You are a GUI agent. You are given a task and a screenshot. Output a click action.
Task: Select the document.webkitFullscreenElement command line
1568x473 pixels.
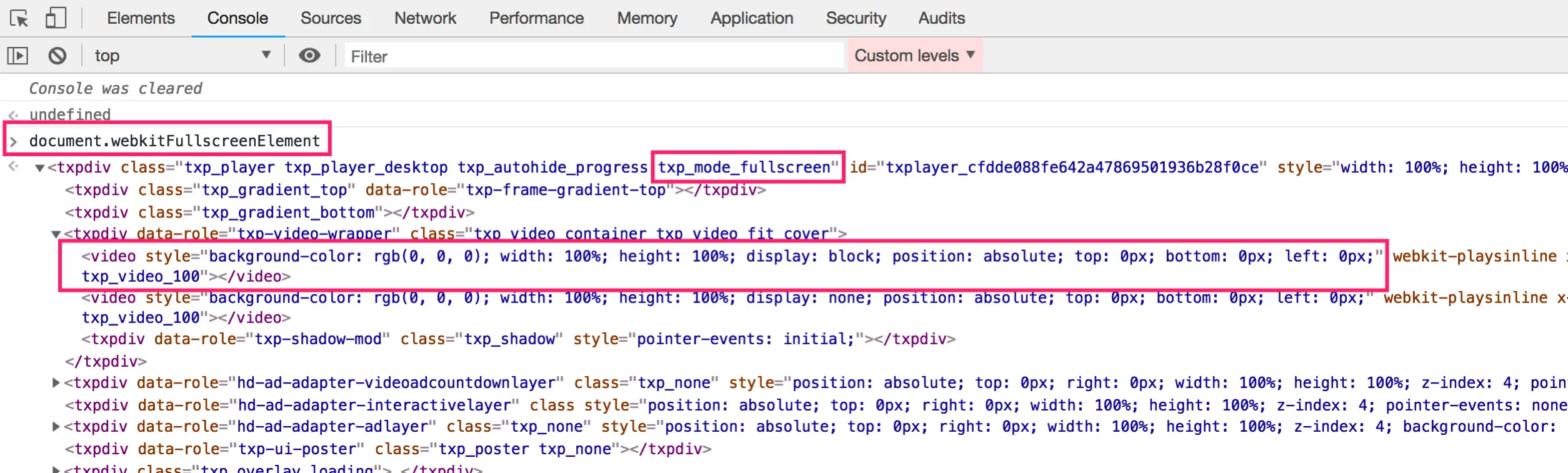[x=174, y=141]
